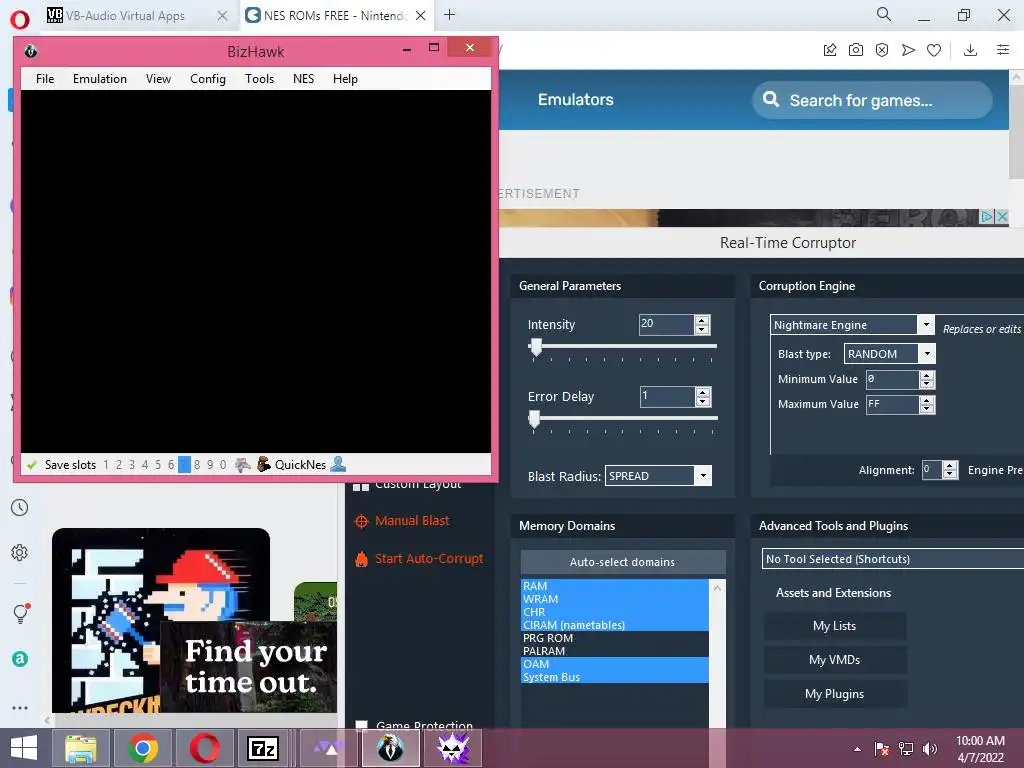Open Opera sidebar history clock icon
The image size is (1024, 768).
click(x=20, y=507)
